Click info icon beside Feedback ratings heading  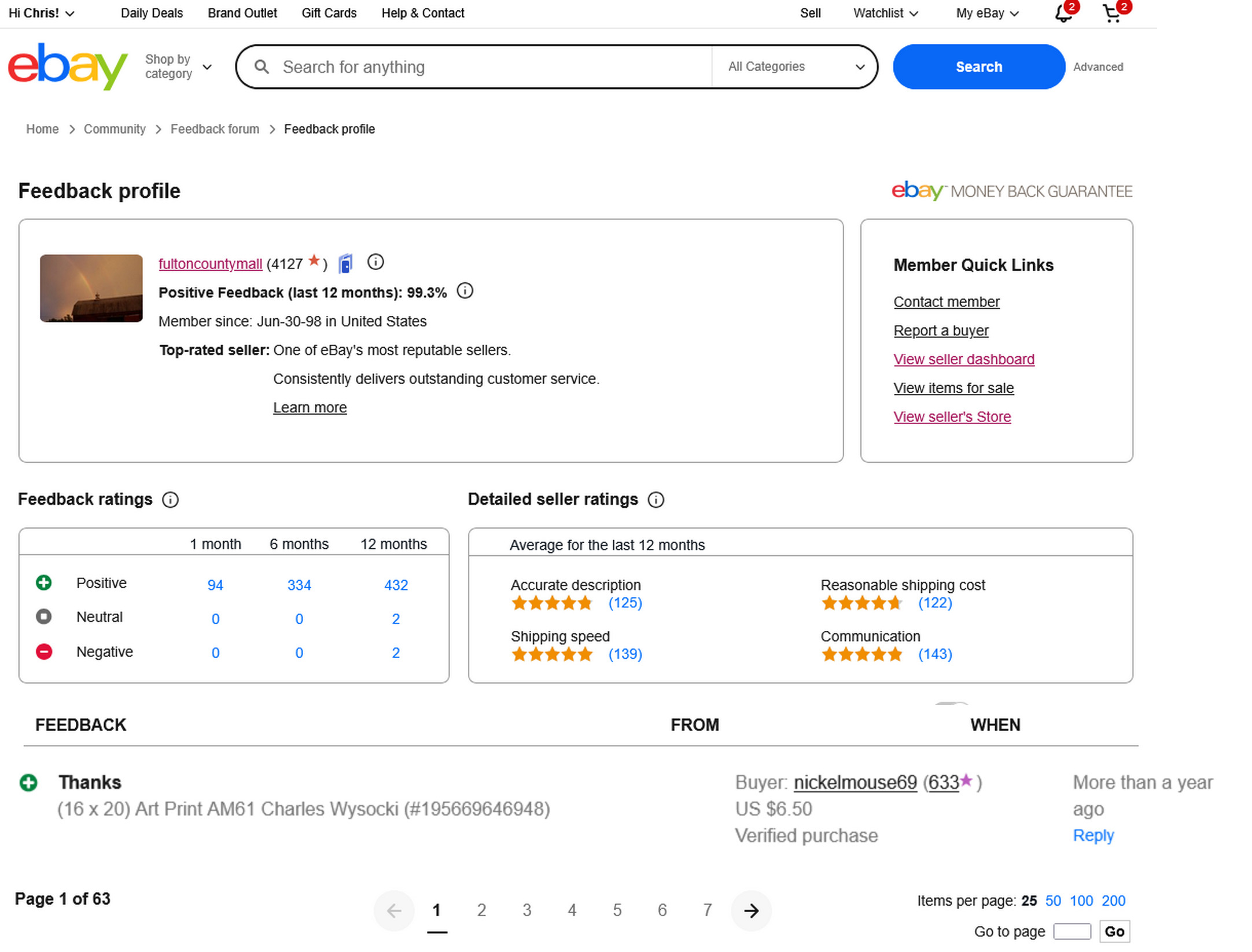pyautogui.click(x=170, y=500)
